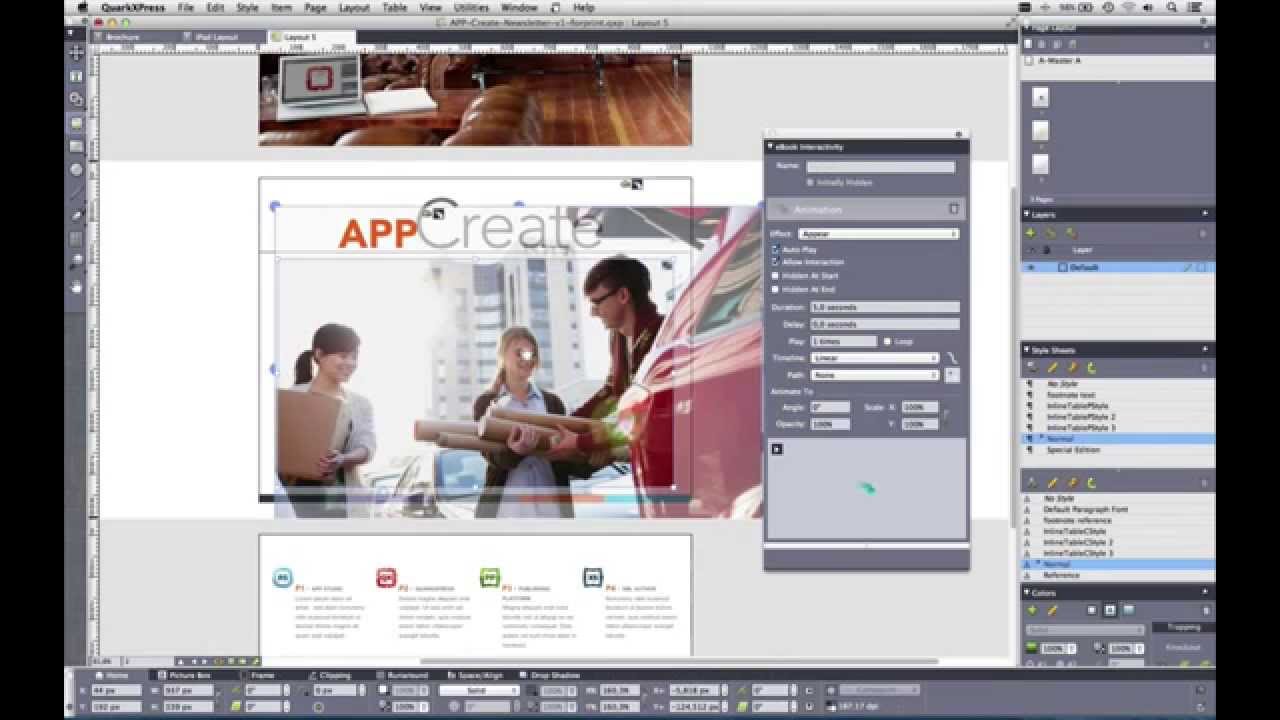Click the Name input field

(881, 166)
